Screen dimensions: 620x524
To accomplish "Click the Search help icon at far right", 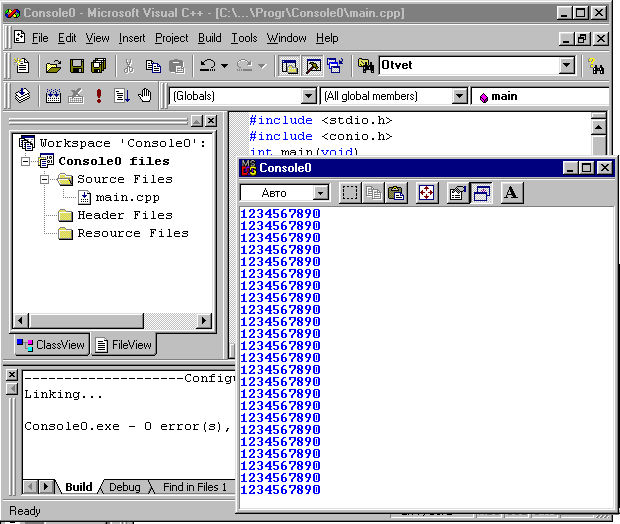I will pyautogui.click(x=596, y=66).
